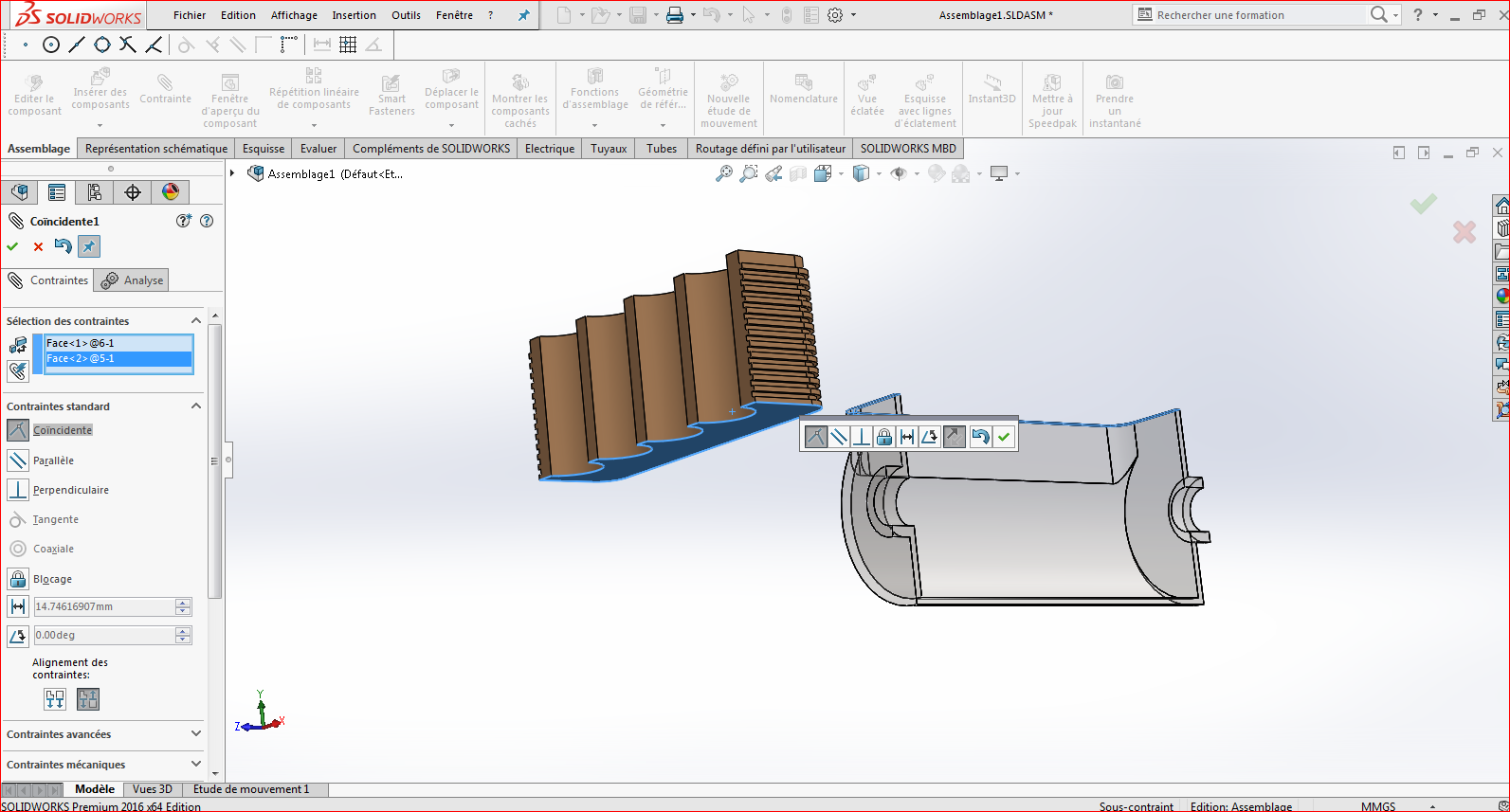Click Zoom to Area in the view toolbar
This screenshot has height=812, width=1510.
point(749,173)
